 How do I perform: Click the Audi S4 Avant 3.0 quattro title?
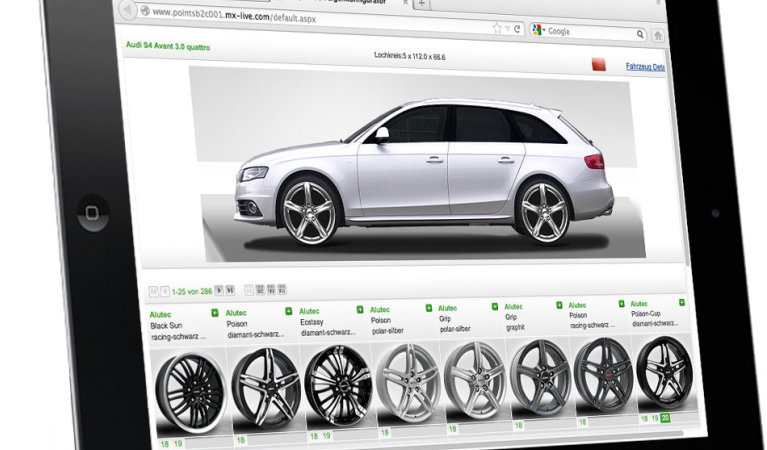tap(168, 46)
